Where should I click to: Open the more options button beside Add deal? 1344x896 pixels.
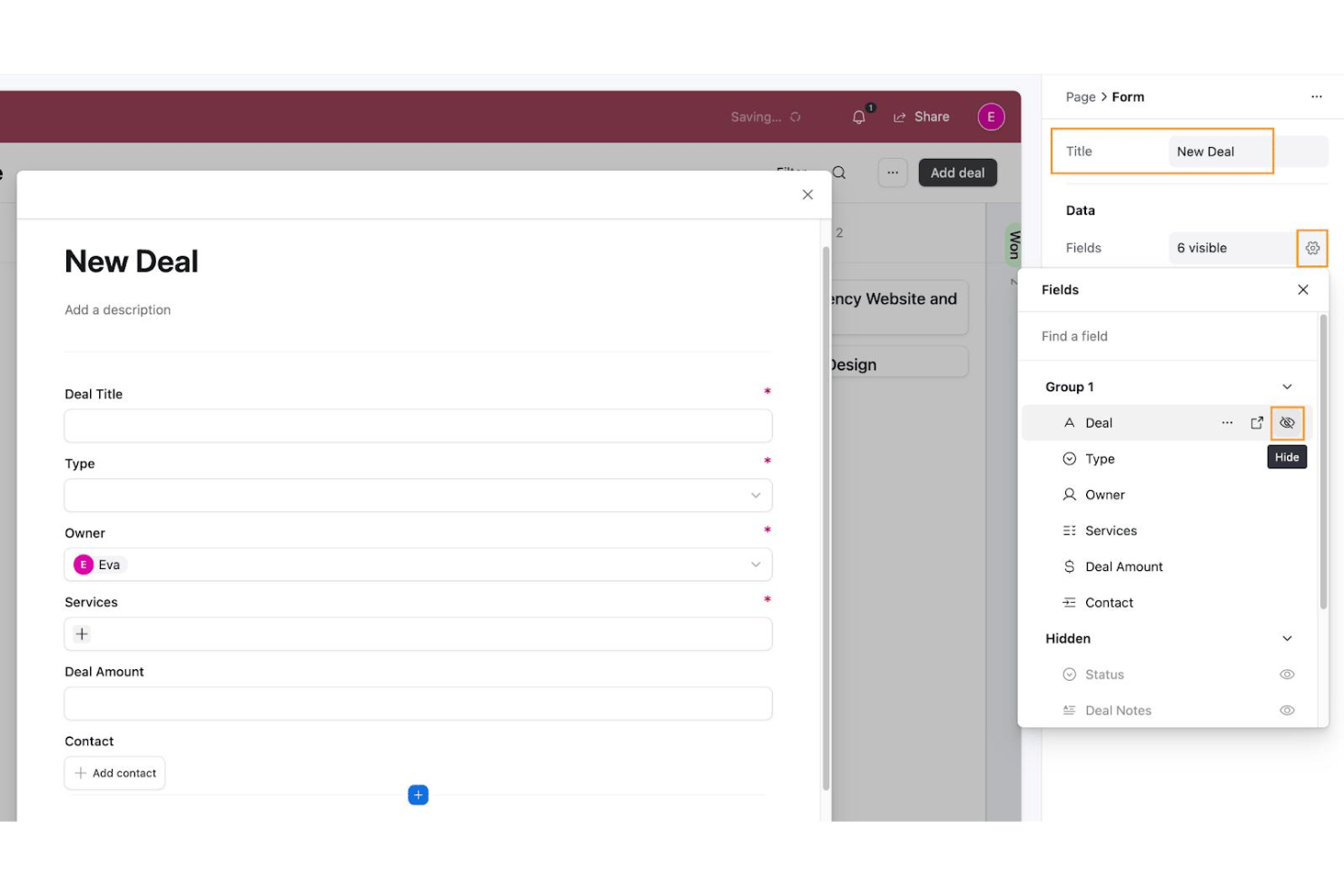[893, 172]
